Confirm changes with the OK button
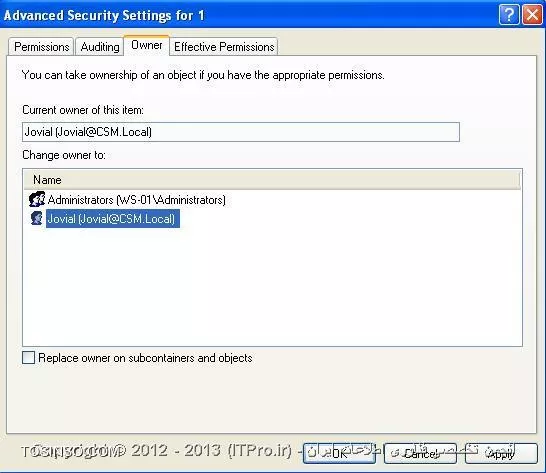The height and width of the screenshot is (473, 546). click(x=339, y=453)
